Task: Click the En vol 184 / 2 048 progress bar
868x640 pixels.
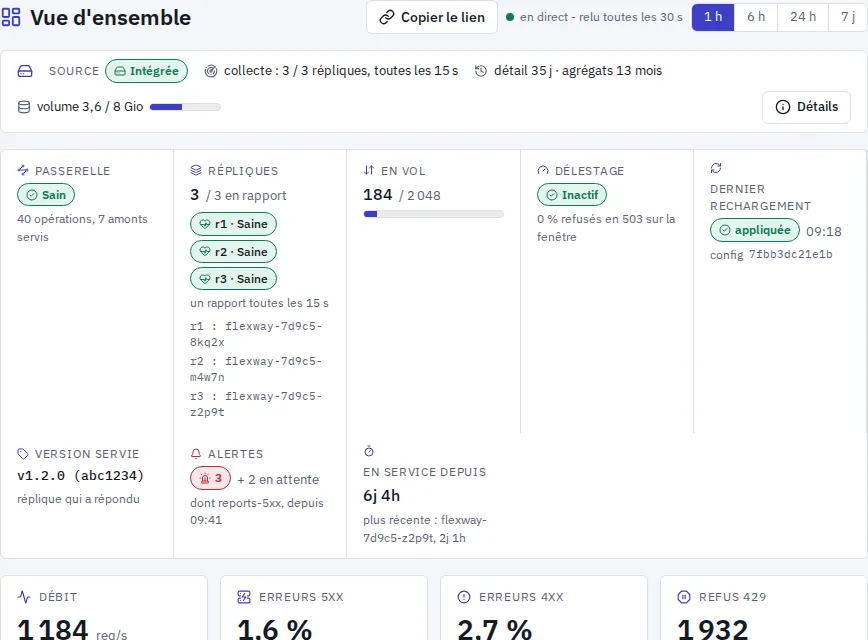Action: point(433,214)
